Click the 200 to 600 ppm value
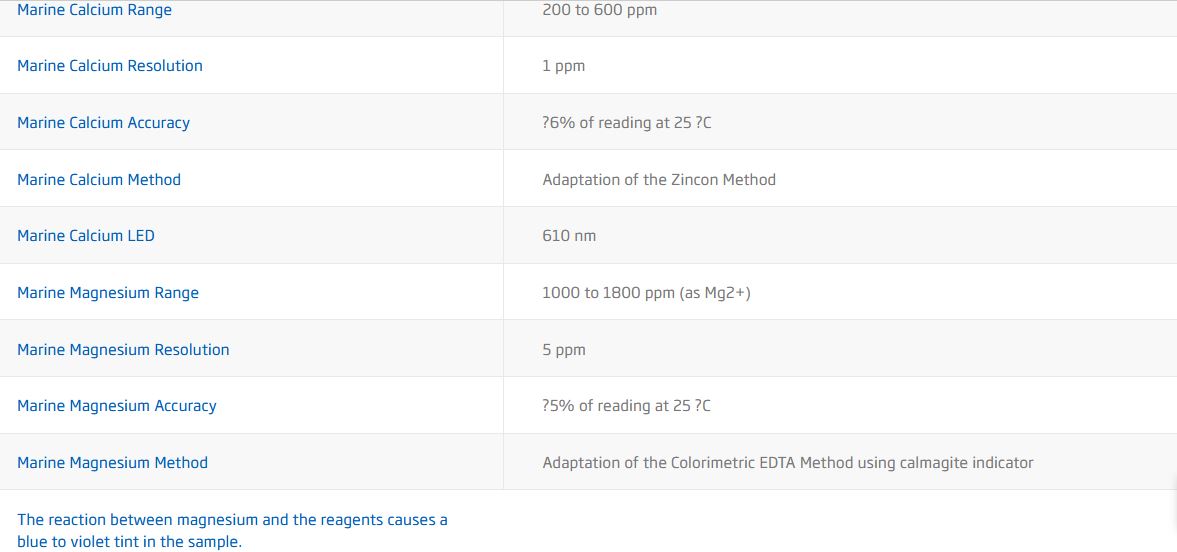 point(599,10)
